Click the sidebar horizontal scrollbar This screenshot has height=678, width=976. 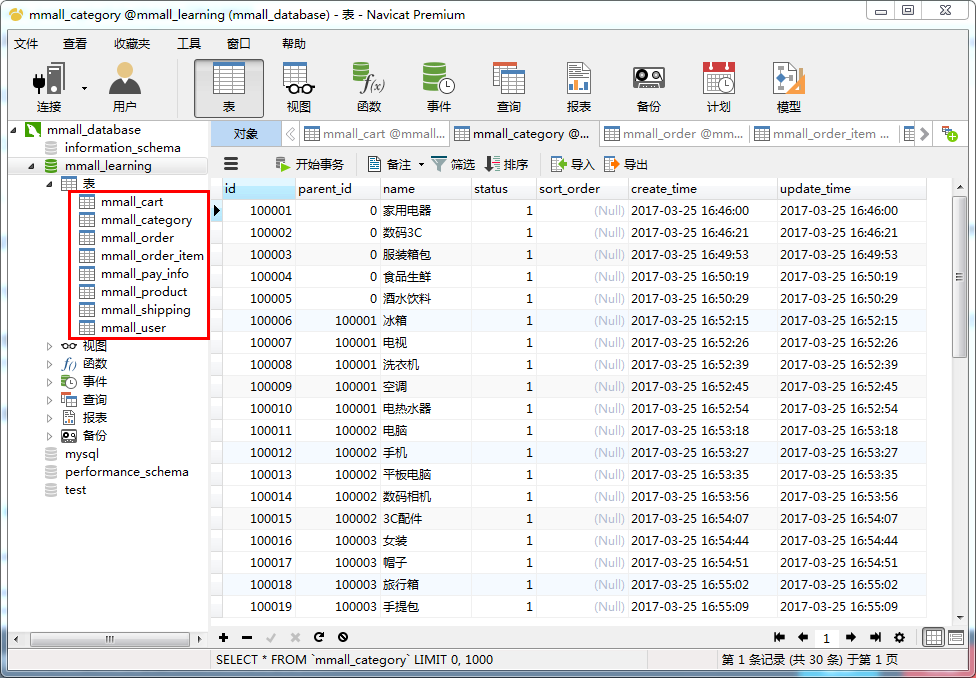tap(110, 639)
